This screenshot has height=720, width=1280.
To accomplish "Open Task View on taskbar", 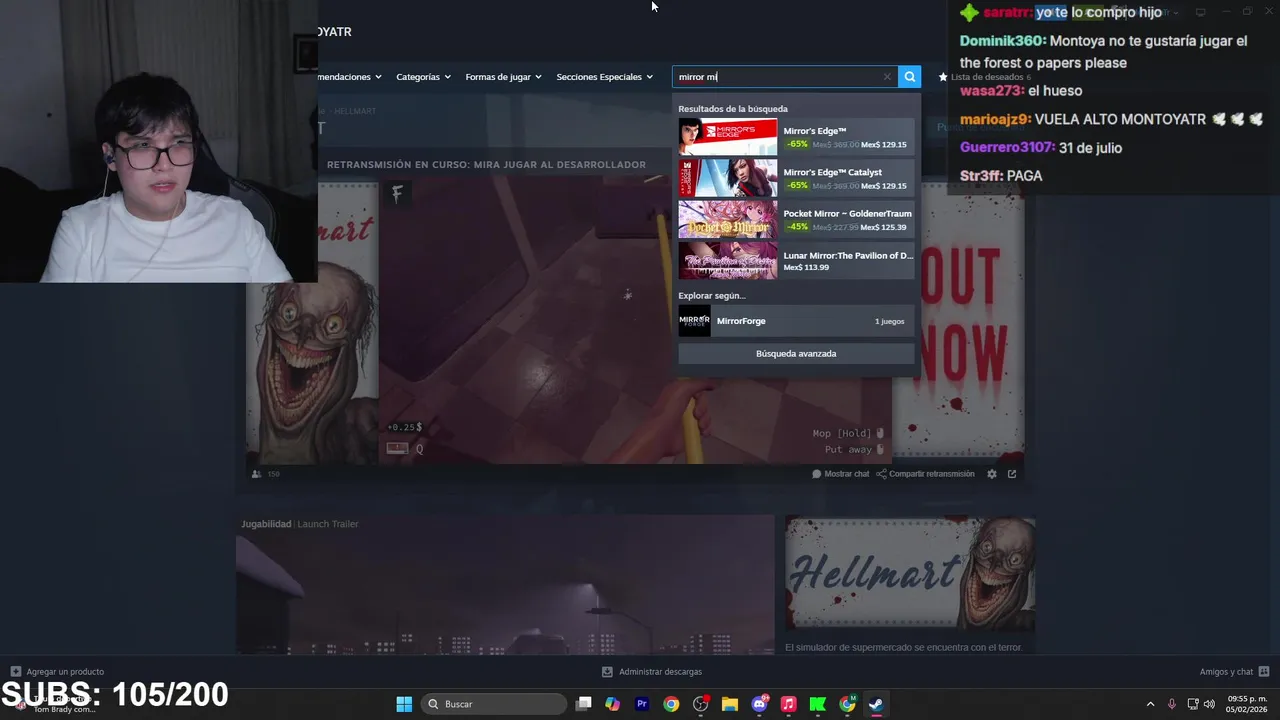I will [x=584, y=704].
